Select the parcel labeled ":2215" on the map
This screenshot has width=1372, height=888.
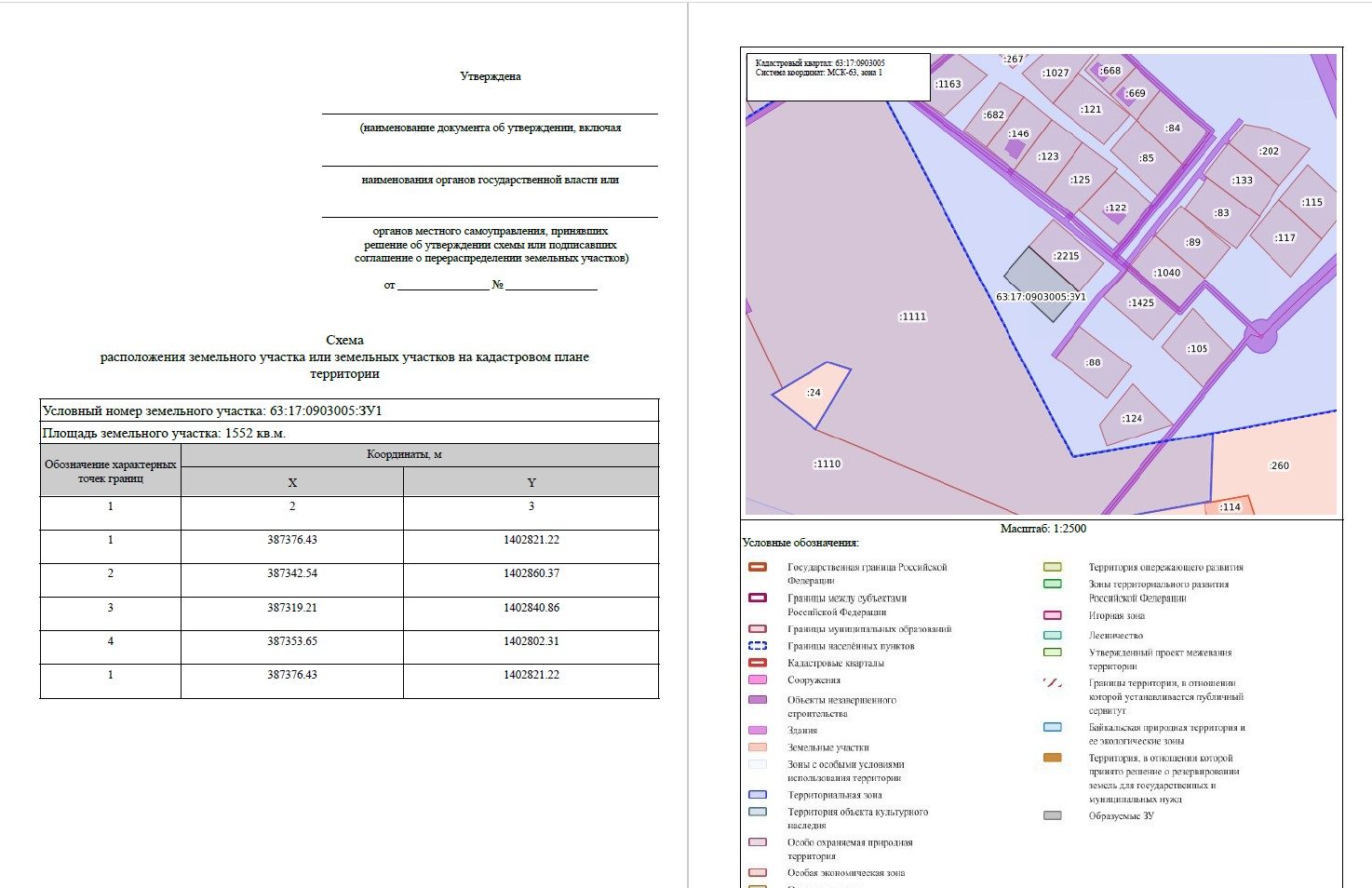pos(1067,256)
